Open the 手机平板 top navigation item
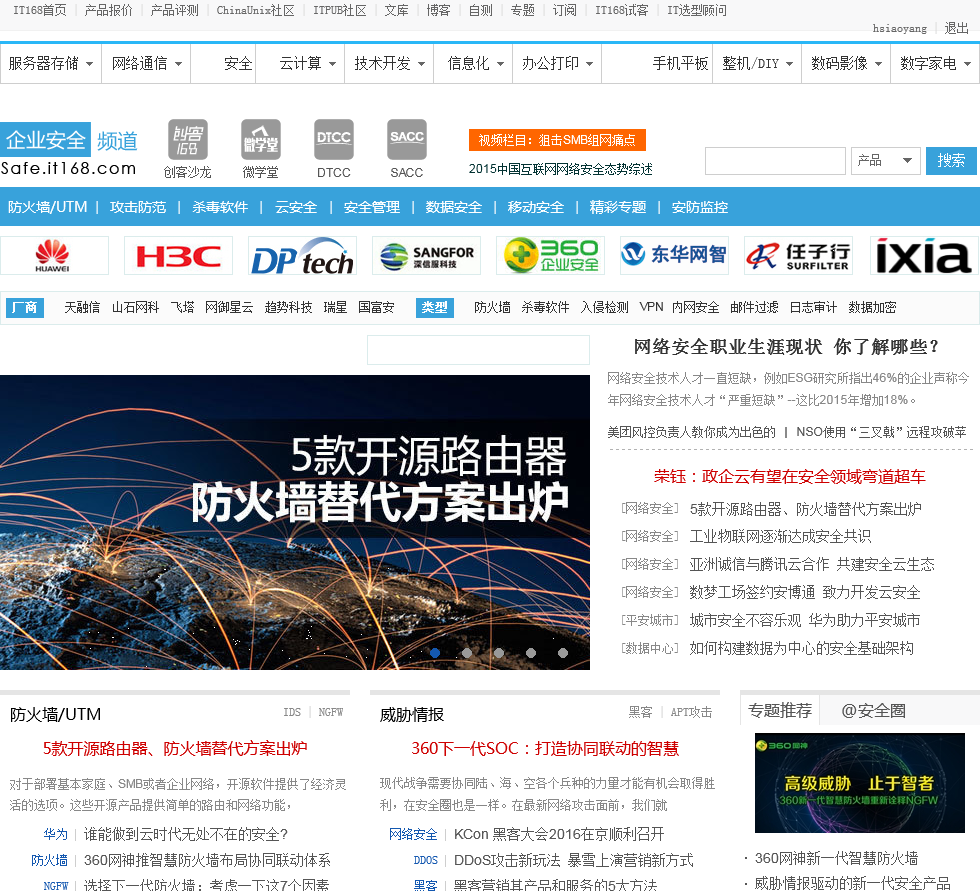Viewport: 980px width, 891px height. 680,63
